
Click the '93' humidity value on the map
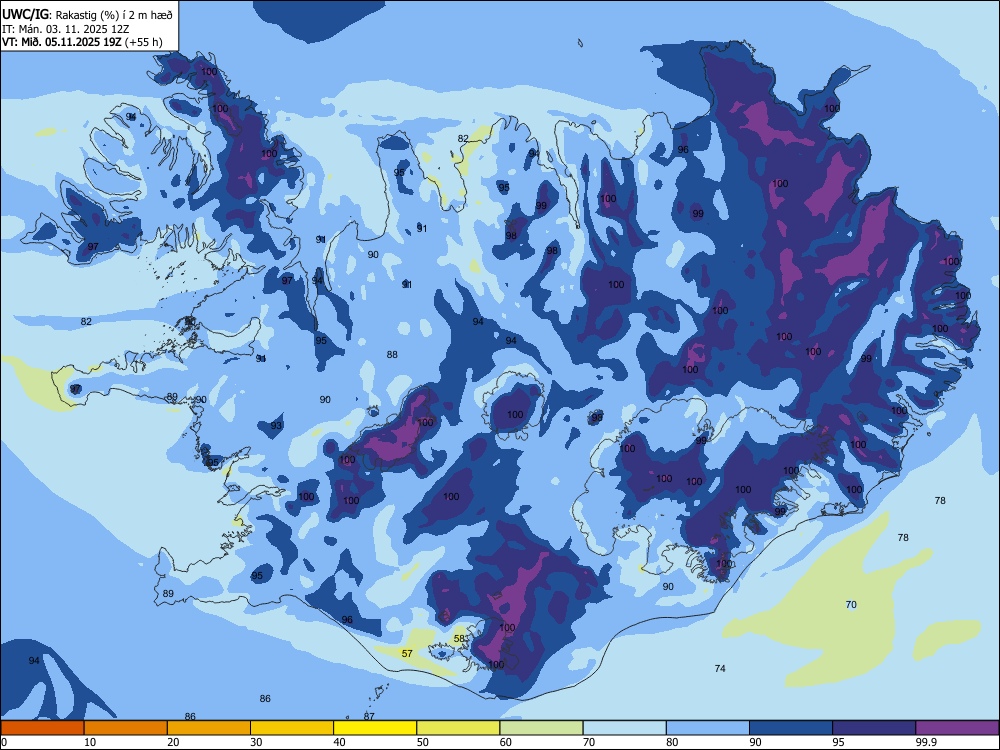pos(276,425)
